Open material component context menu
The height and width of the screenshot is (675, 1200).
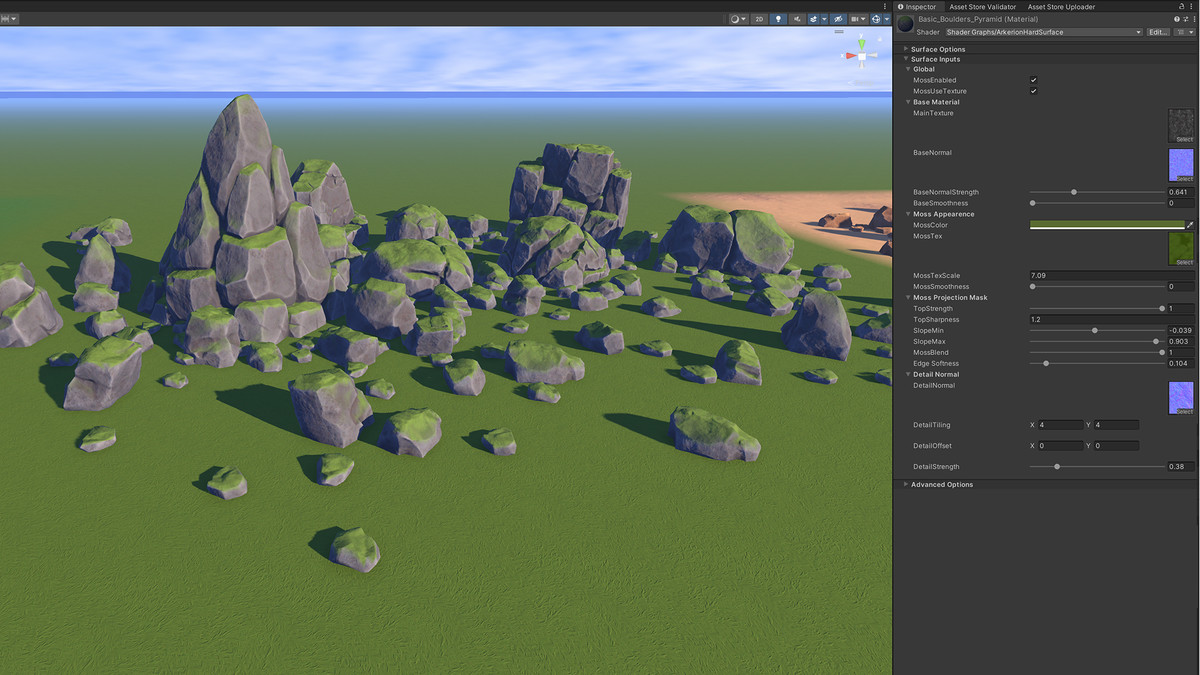[1193, 19]
